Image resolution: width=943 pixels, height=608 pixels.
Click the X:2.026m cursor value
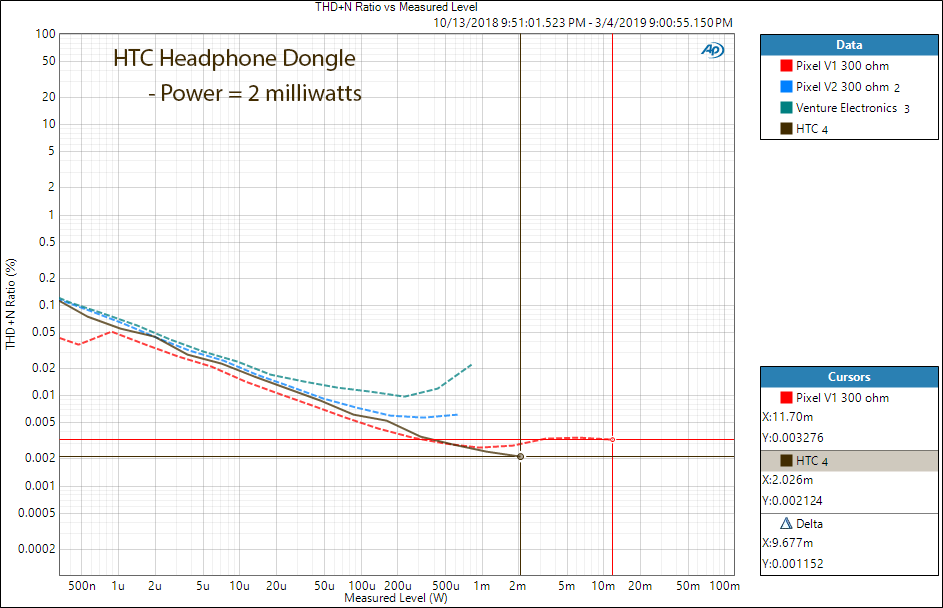pyautogui.click(x=787, y=480)
